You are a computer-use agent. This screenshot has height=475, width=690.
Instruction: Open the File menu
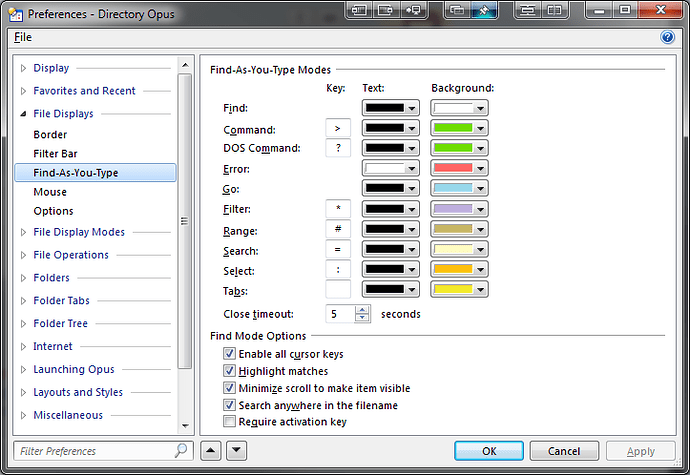pyautogui.click(x=23, y=37)
